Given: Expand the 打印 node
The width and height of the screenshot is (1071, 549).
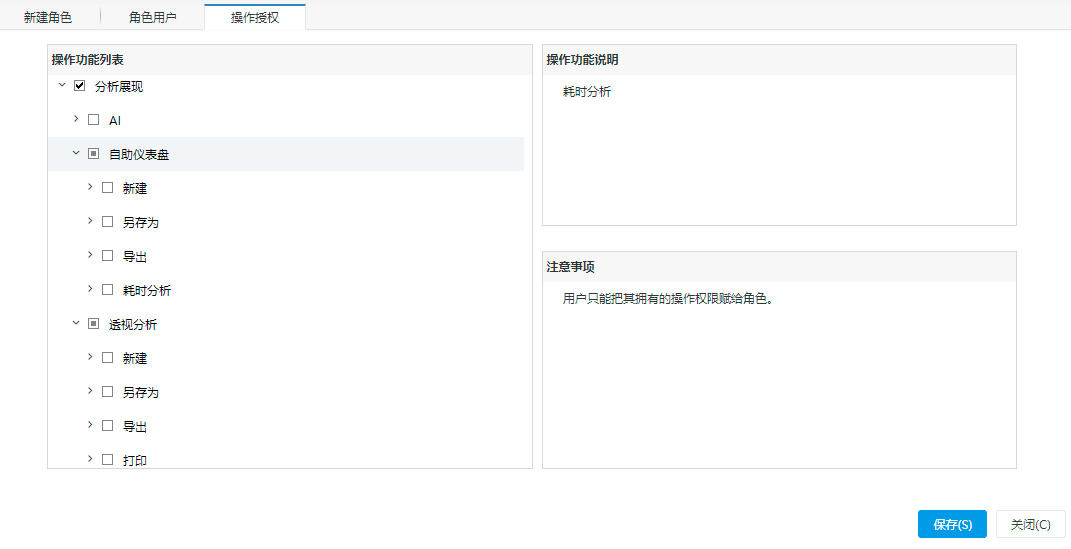Looking at the screenshot, I should tap(89, 459).
